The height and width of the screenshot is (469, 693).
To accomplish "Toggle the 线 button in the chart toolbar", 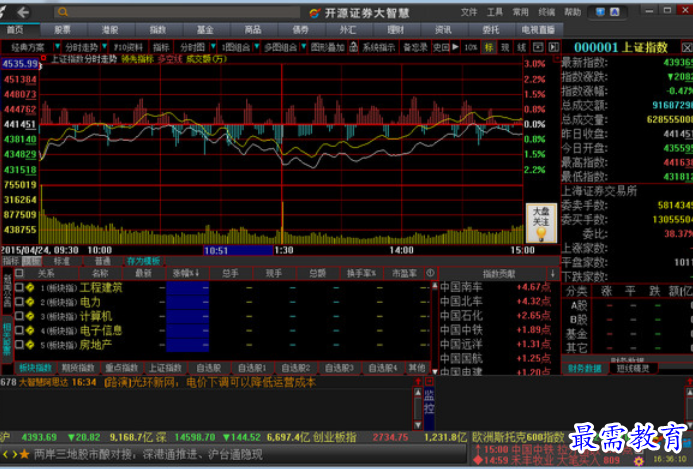I will click(521, 47).
